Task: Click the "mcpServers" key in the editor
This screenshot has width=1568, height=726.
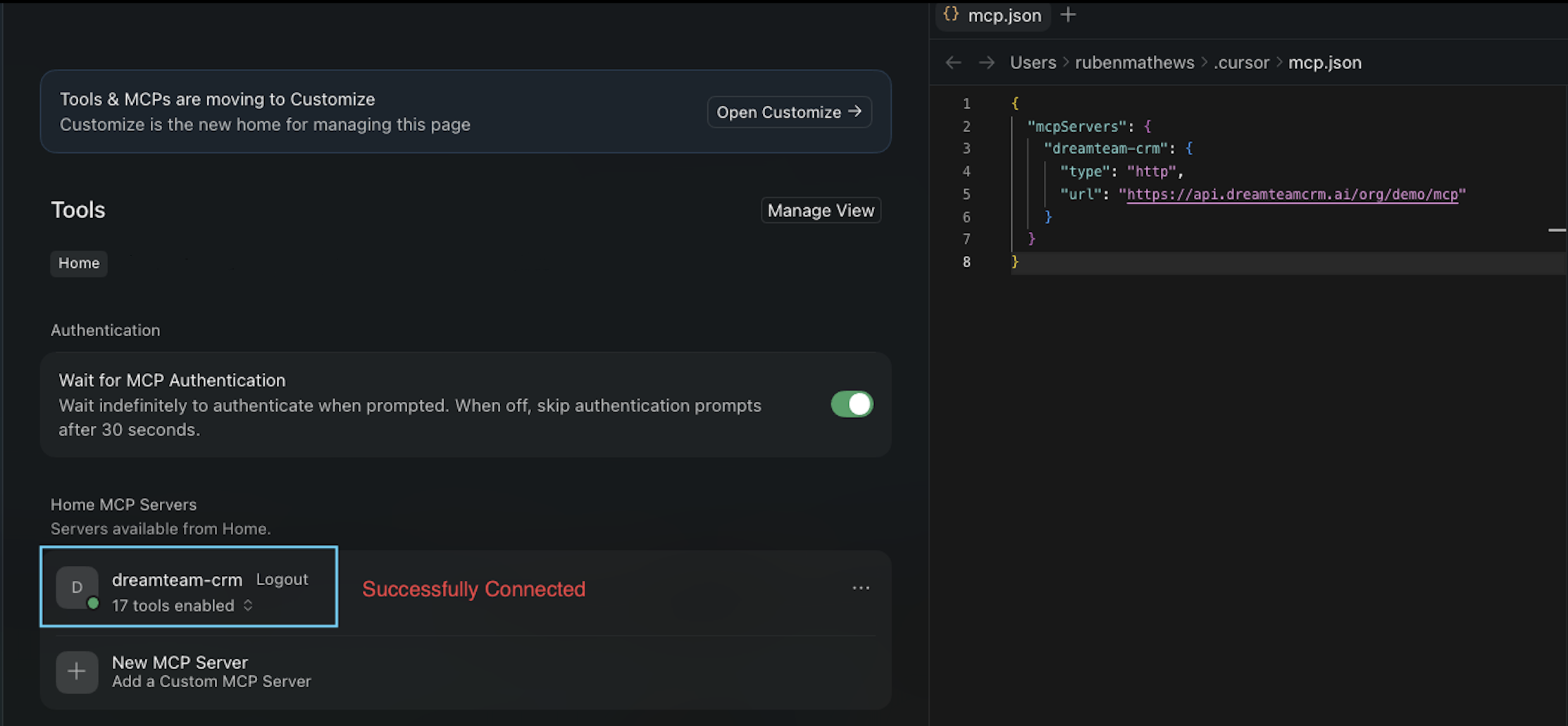Action: [x=1076, y=127]
